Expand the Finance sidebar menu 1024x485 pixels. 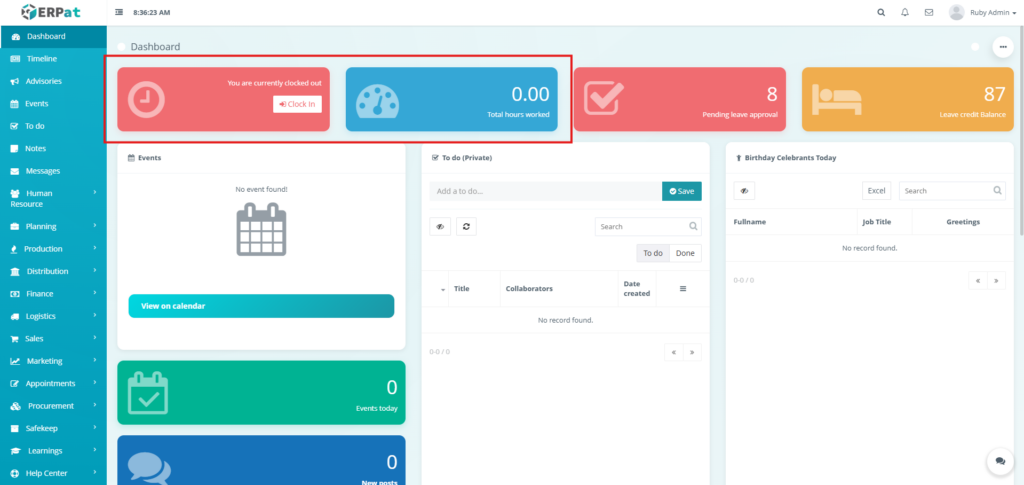(53, 294)
